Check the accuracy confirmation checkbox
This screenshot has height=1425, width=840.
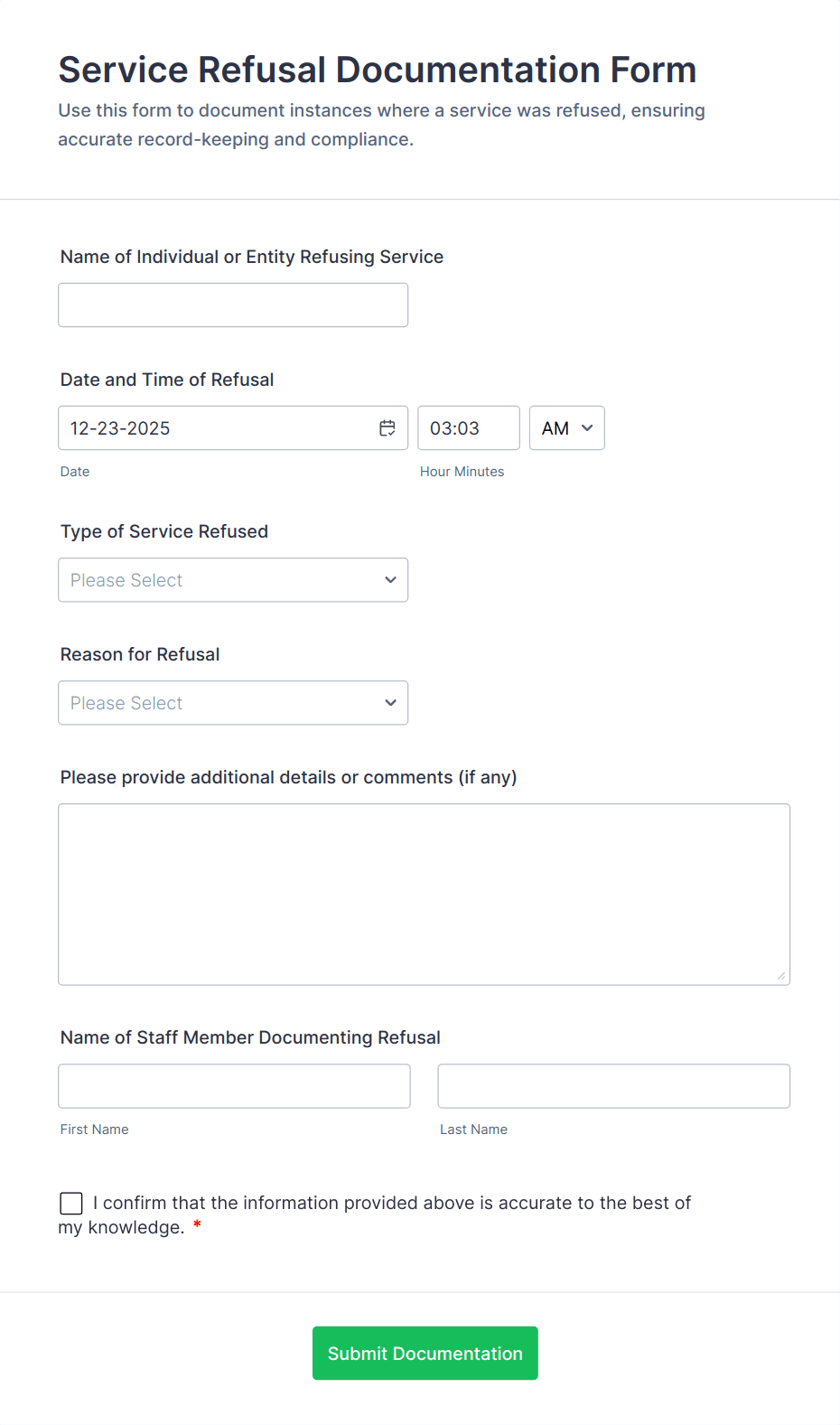[71, 1203]
